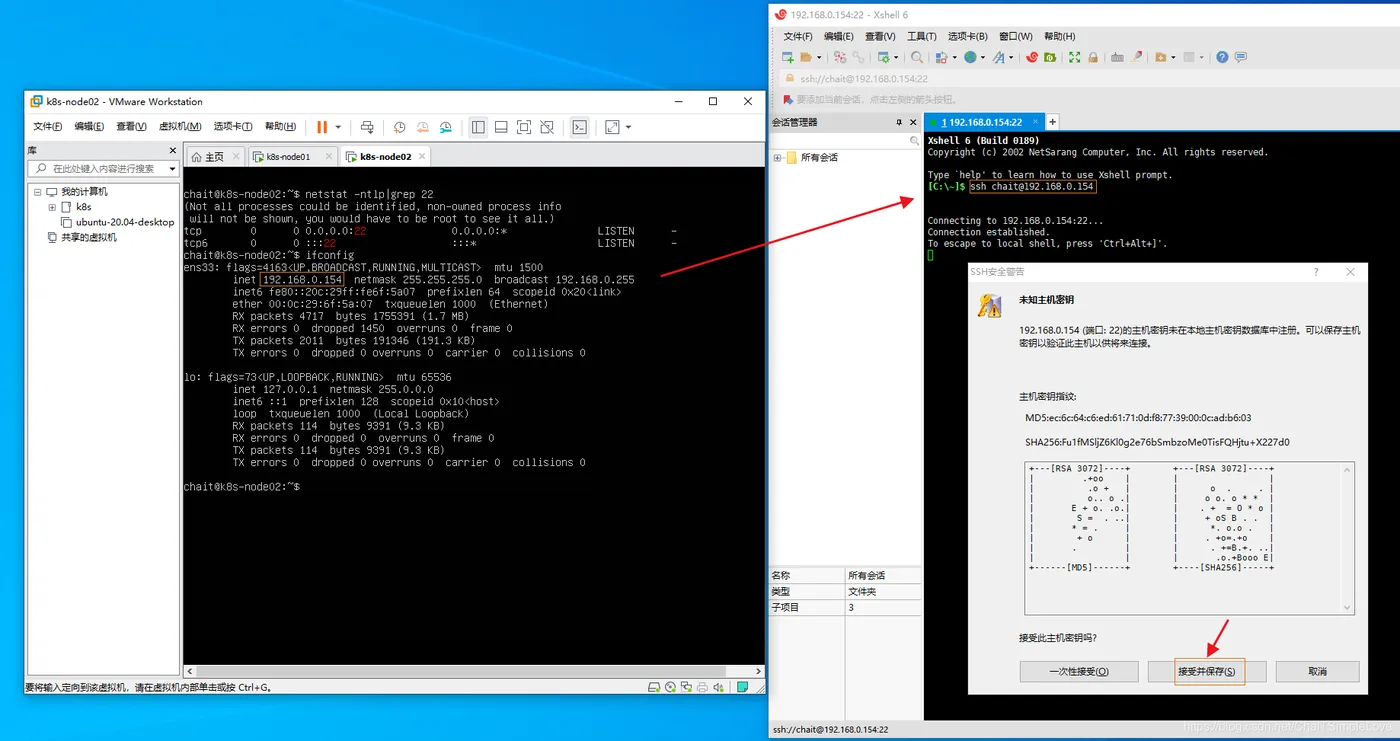Screen dimensions: 1400x741
Task: Expand the 所有会话 folder node
Action: pyautogui.click(x=777, y=158)
